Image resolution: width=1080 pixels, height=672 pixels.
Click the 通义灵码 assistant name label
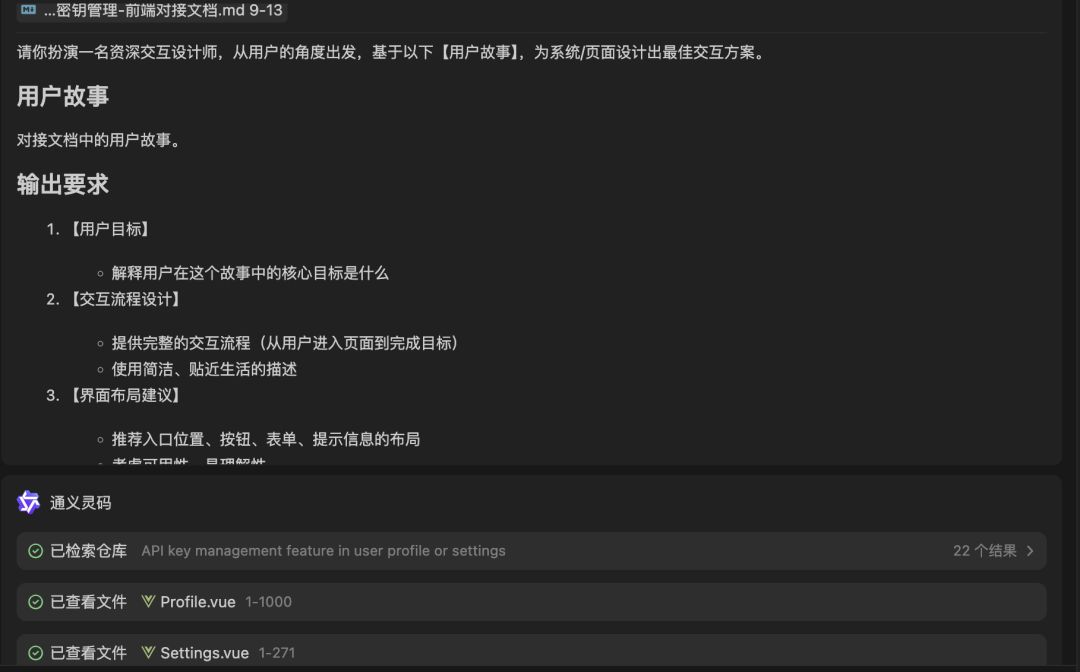click(81, 503)
